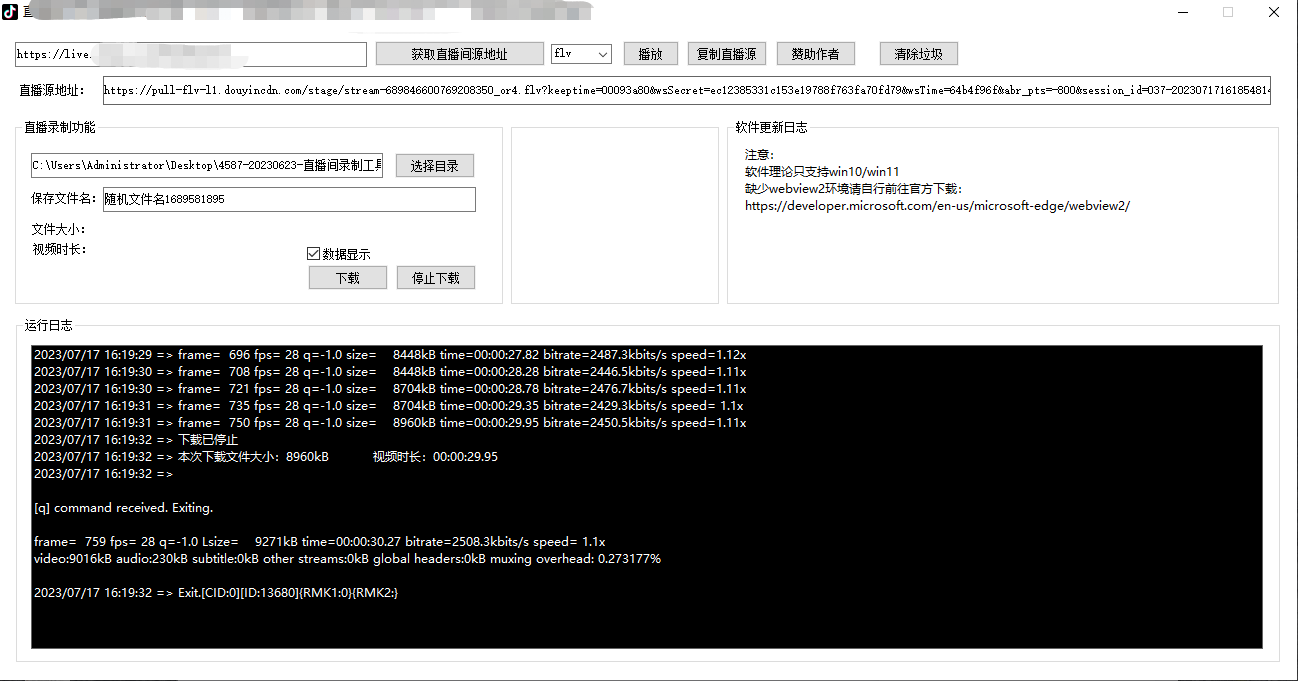
Task: Click the 本次下载文件大小 log line
Action: (265, 457)
